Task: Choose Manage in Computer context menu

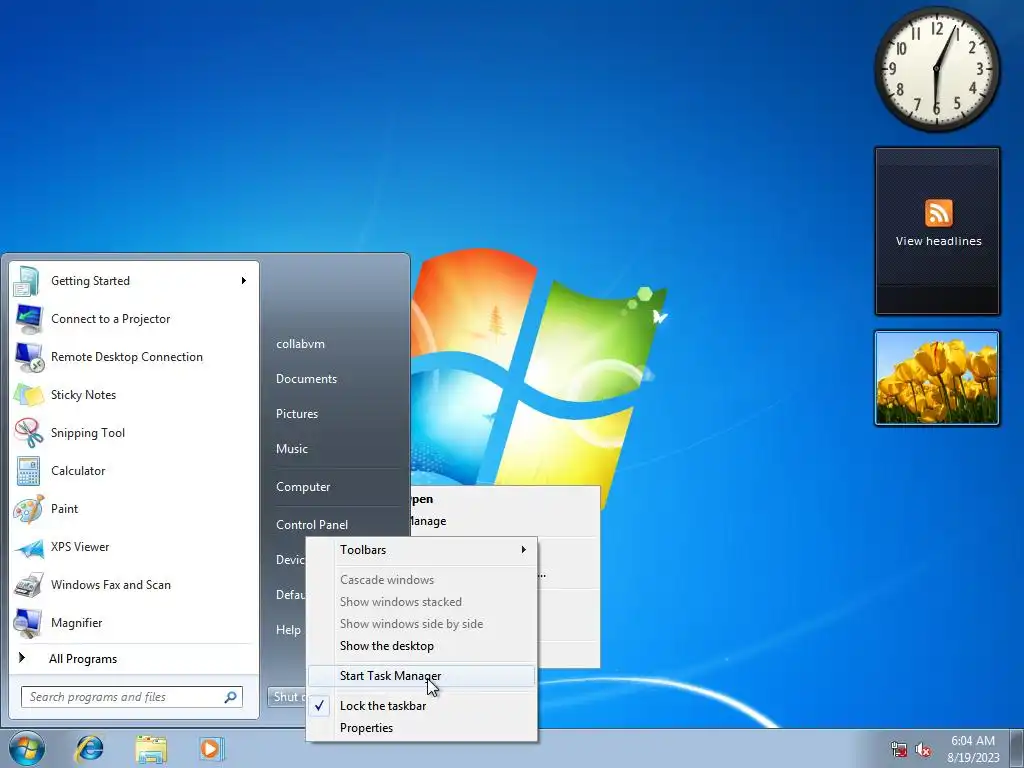Action: tap(427, 521)
